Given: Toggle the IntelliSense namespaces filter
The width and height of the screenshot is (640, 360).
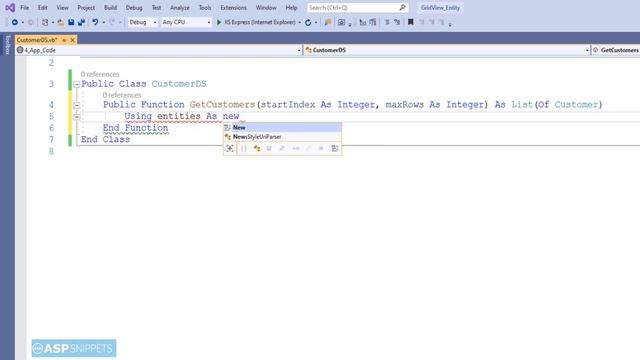Looking at the screenshot, I should coord(244,149).
